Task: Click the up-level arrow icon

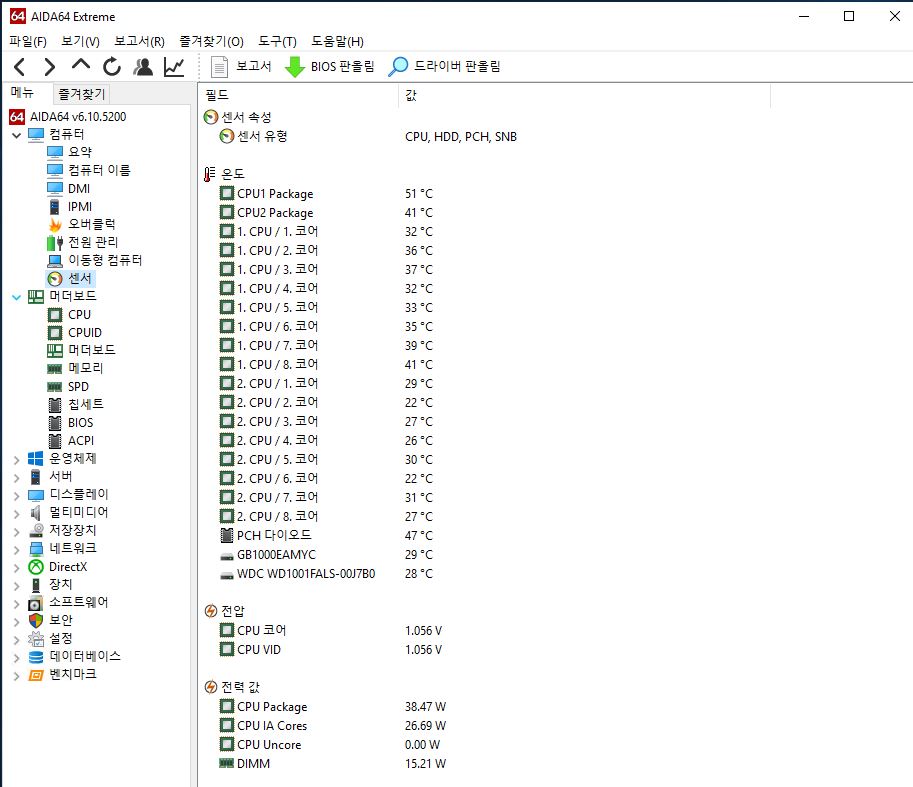Action: coord(80,65)
